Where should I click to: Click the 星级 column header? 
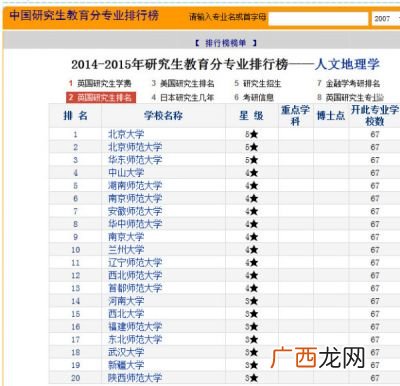(x=252, y=116)
